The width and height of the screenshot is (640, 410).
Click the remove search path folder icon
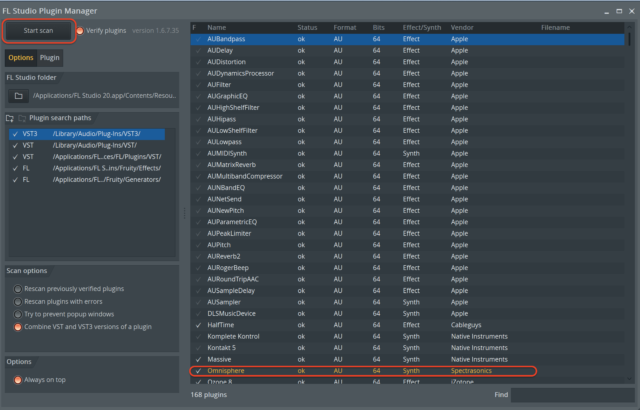tap(20, 118)
